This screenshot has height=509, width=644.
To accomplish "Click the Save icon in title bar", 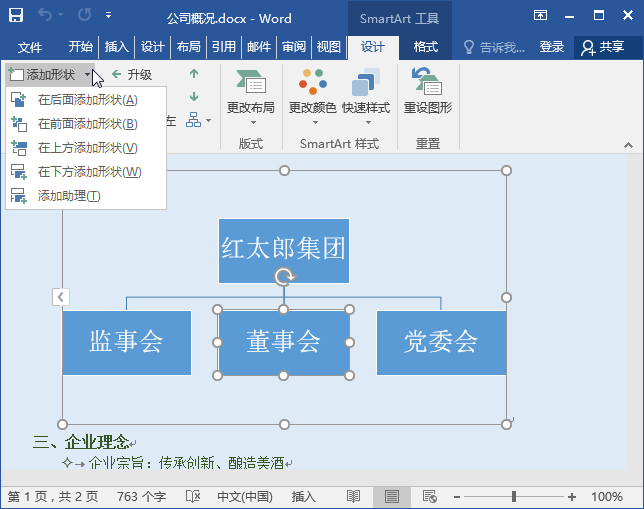I will click(x=16, y=16).
